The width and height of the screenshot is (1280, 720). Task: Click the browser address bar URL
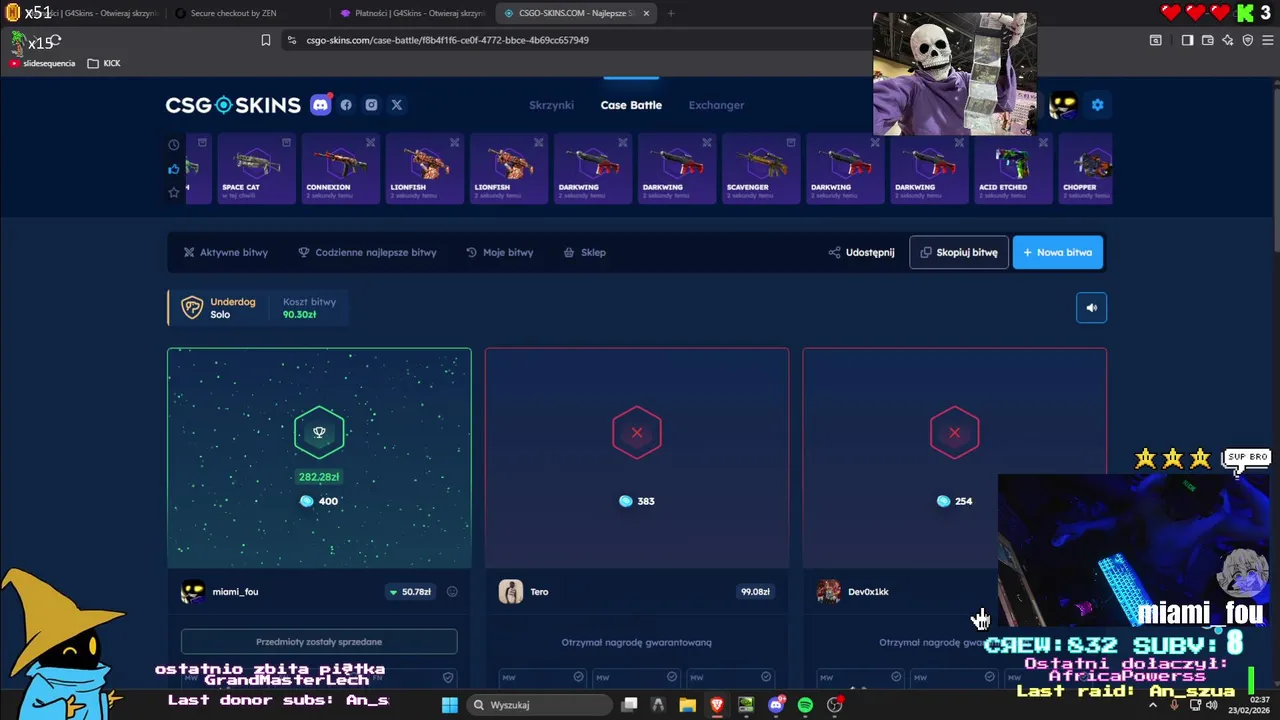coord(447,40)
